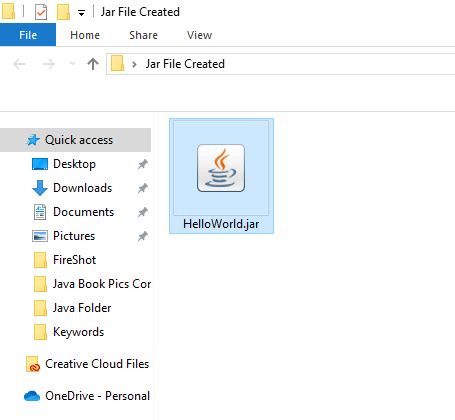This screenshot has height=420, width=455.
Task: Open Downloads in the navigation pane
Action: coord(82,188)
